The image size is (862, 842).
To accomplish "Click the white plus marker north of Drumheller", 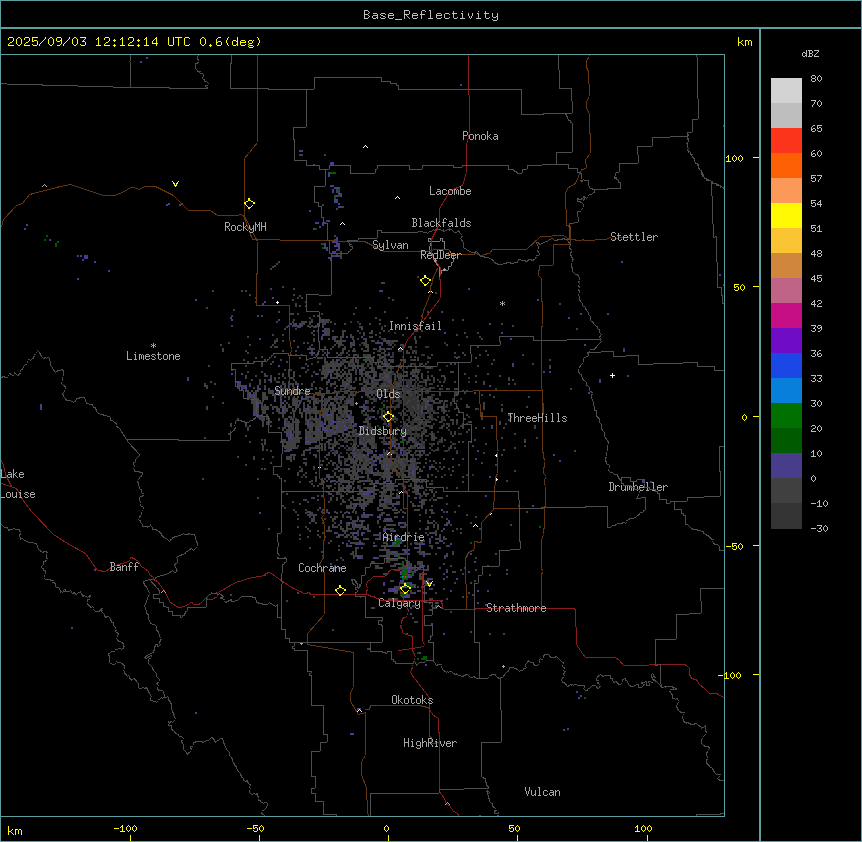I will [612, 375].
